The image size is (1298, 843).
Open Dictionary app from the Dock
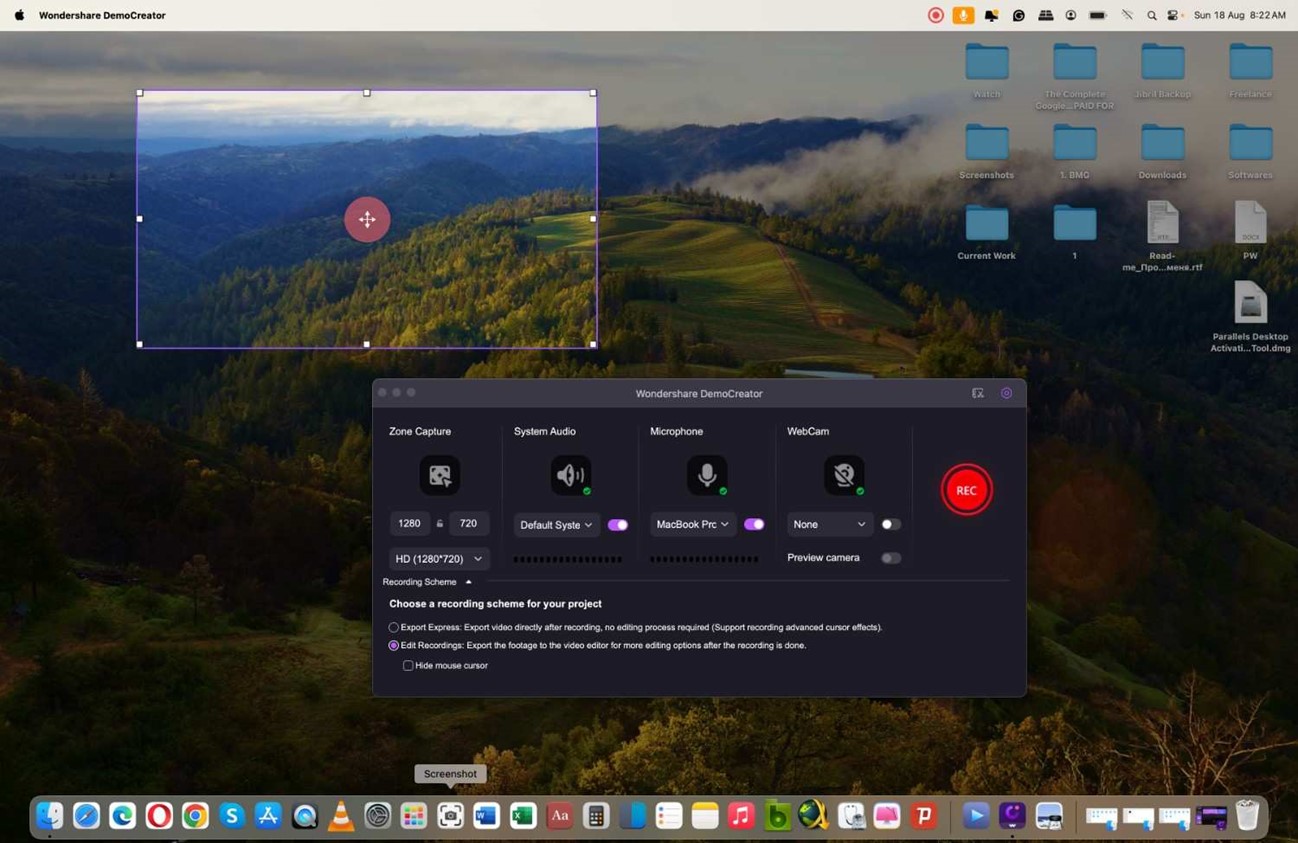tap(559, 816)
